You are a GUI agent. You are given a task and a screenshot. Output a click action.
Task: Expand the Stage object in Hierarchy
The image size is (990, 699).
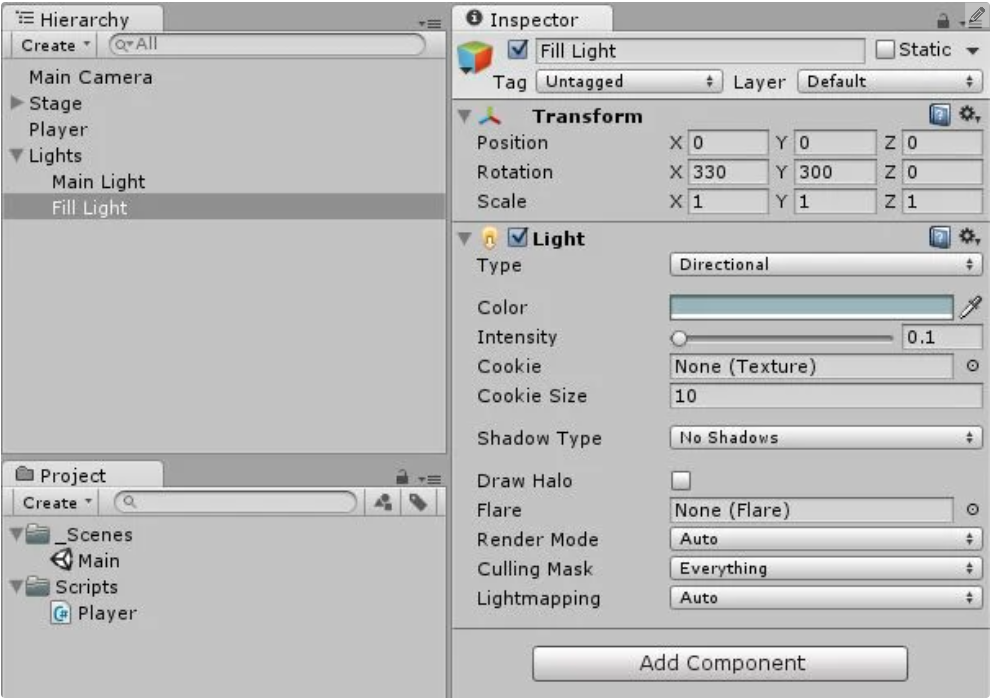point(16,103)
